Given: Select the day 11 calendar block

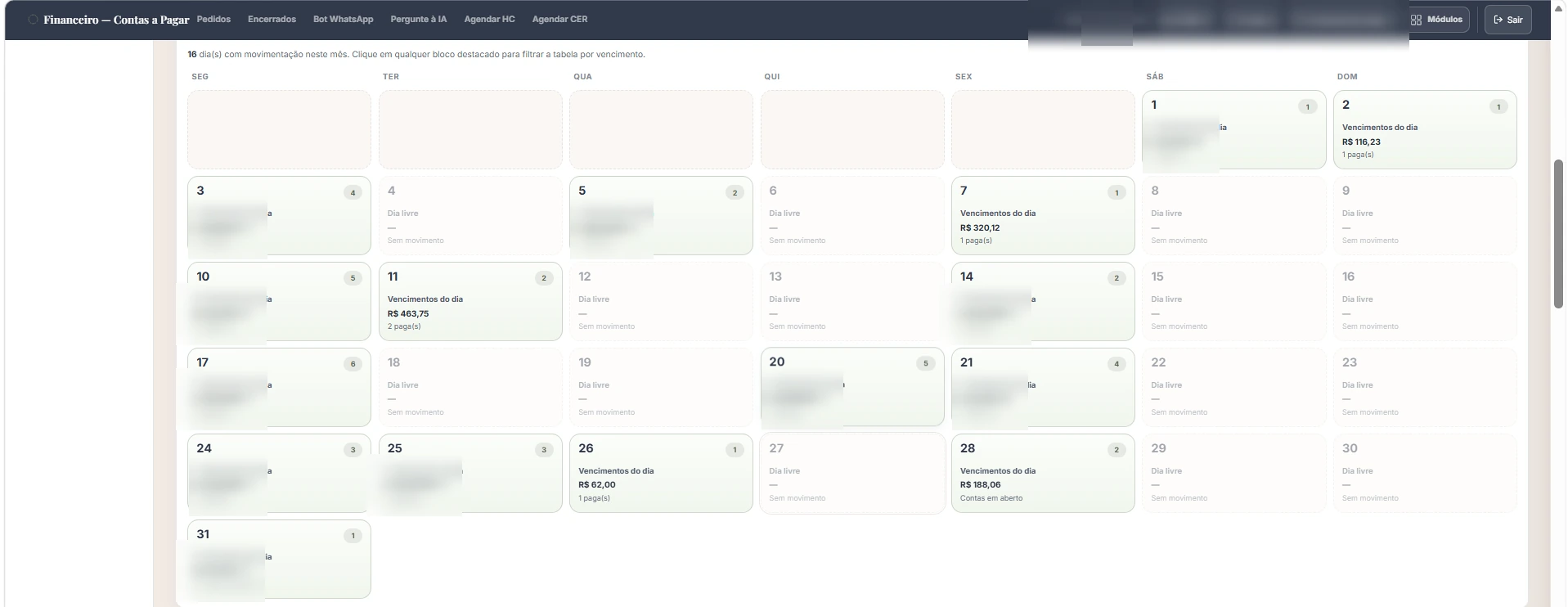Looking at the screenshot, I should pyautogui.click(x=470, y=301).
